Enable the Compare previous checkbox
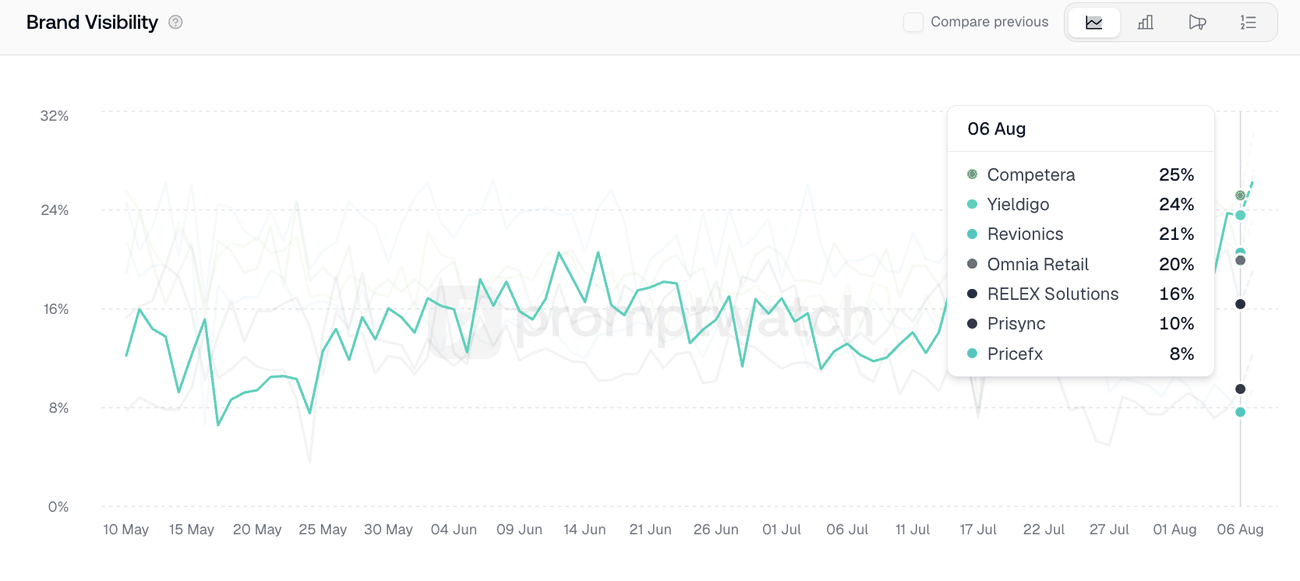The height and width of the screenshot is (581, 1300). coord(913,22)
